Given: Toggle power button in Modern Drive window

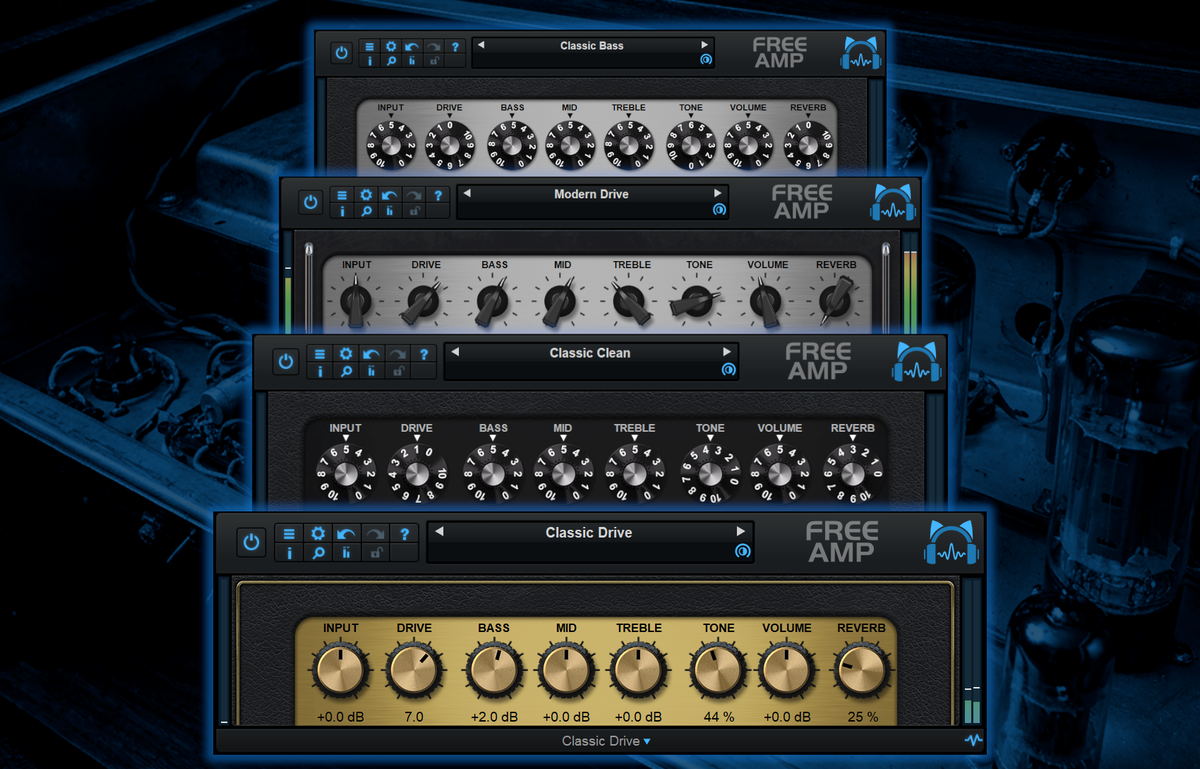Looking at the screenshot, I should click(311, 203).
